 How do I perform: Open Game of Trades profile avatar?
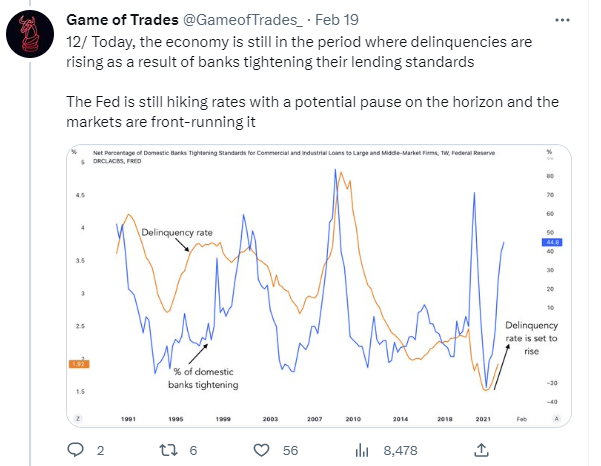point(30,38)
